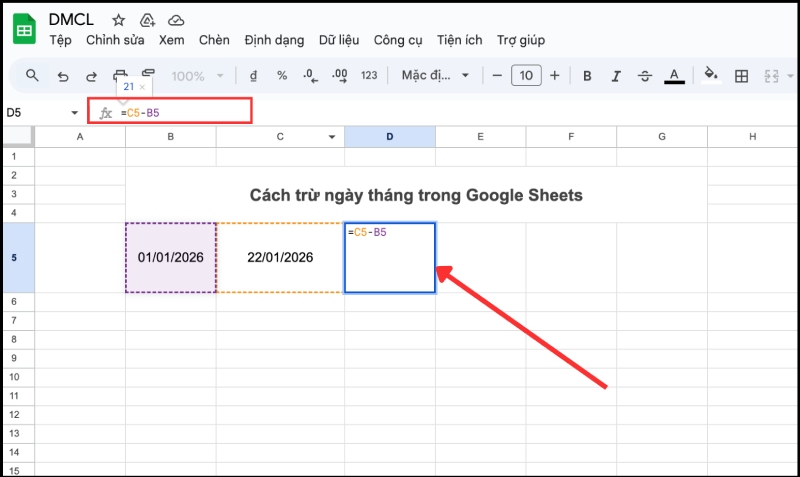Select column F header
This screenshot has width=800, height=477.
(x=571, y=137)
